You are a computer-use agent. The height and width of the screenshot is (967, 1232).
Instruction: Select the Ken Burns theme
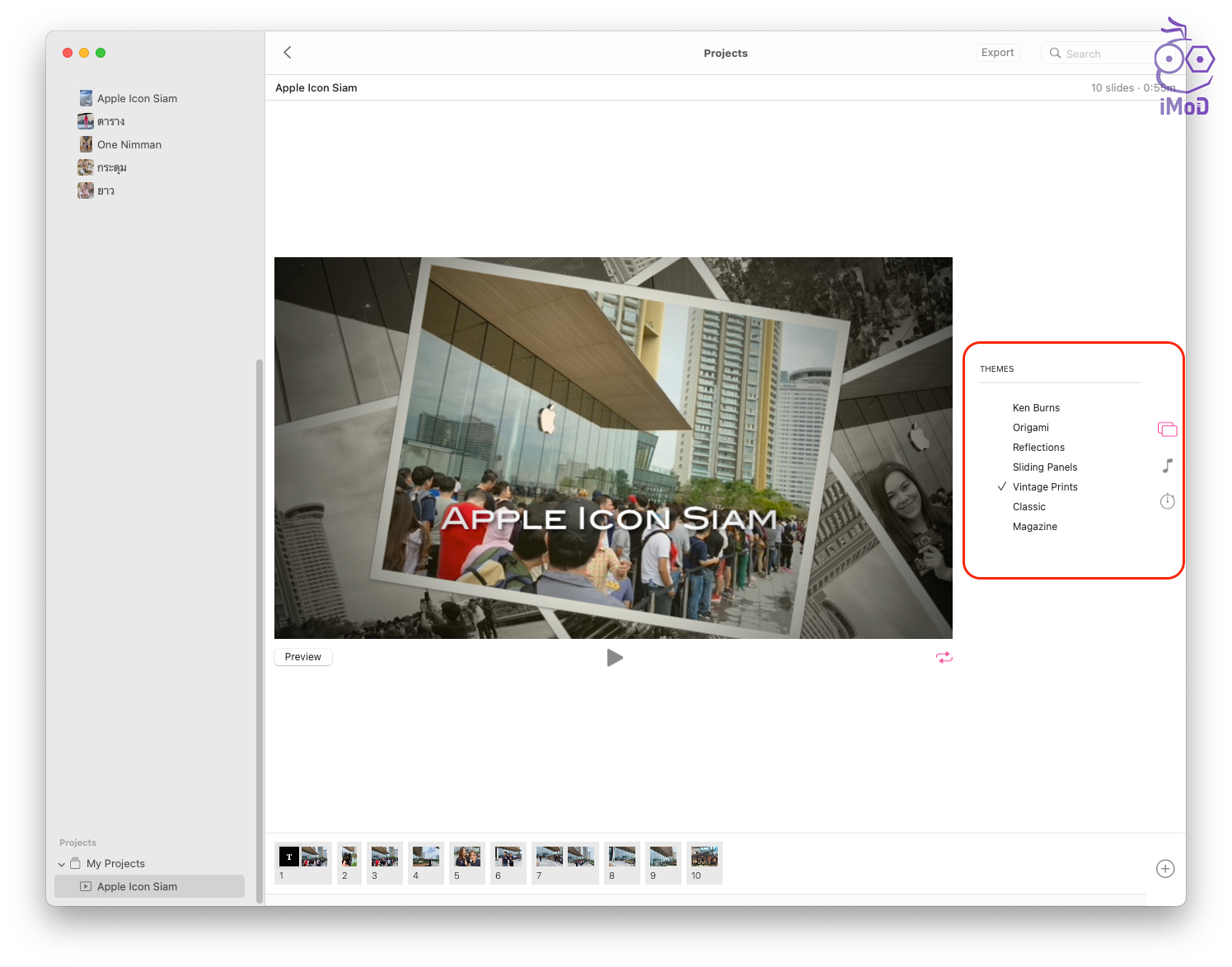(x=1036, y=408)
